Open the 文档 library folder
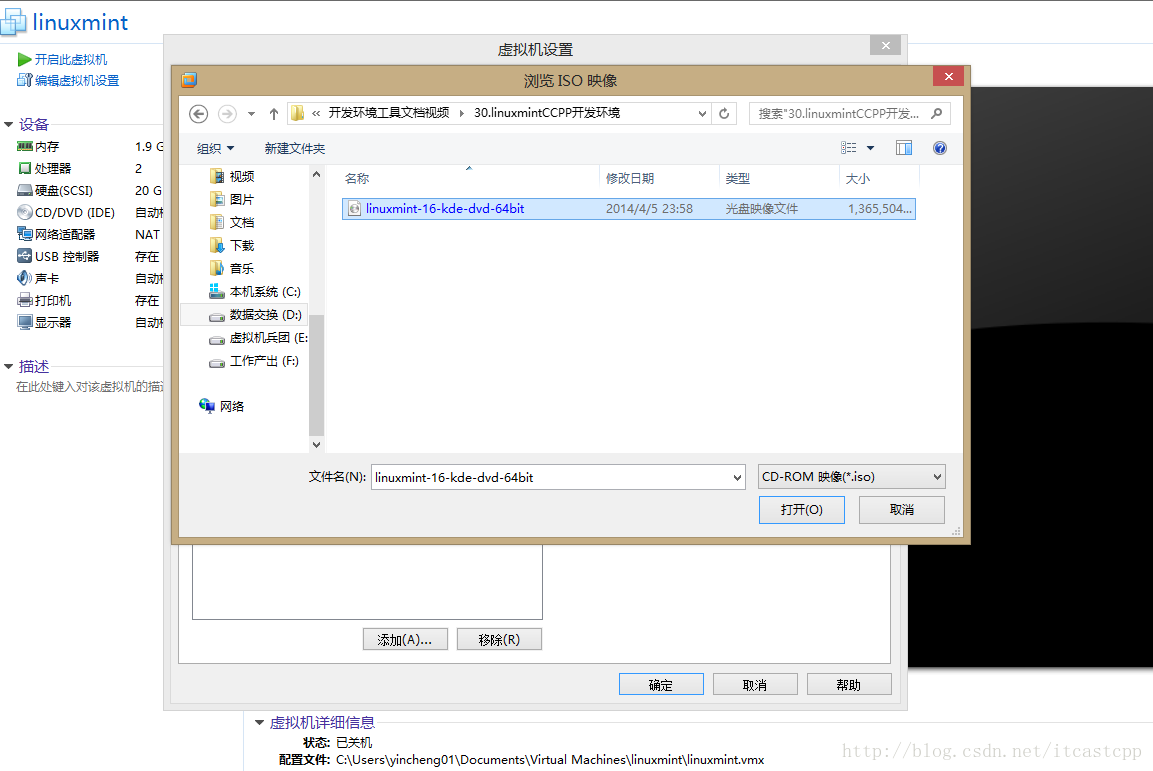The width and height of the screenshot is (1153, 771). point(232,222)
